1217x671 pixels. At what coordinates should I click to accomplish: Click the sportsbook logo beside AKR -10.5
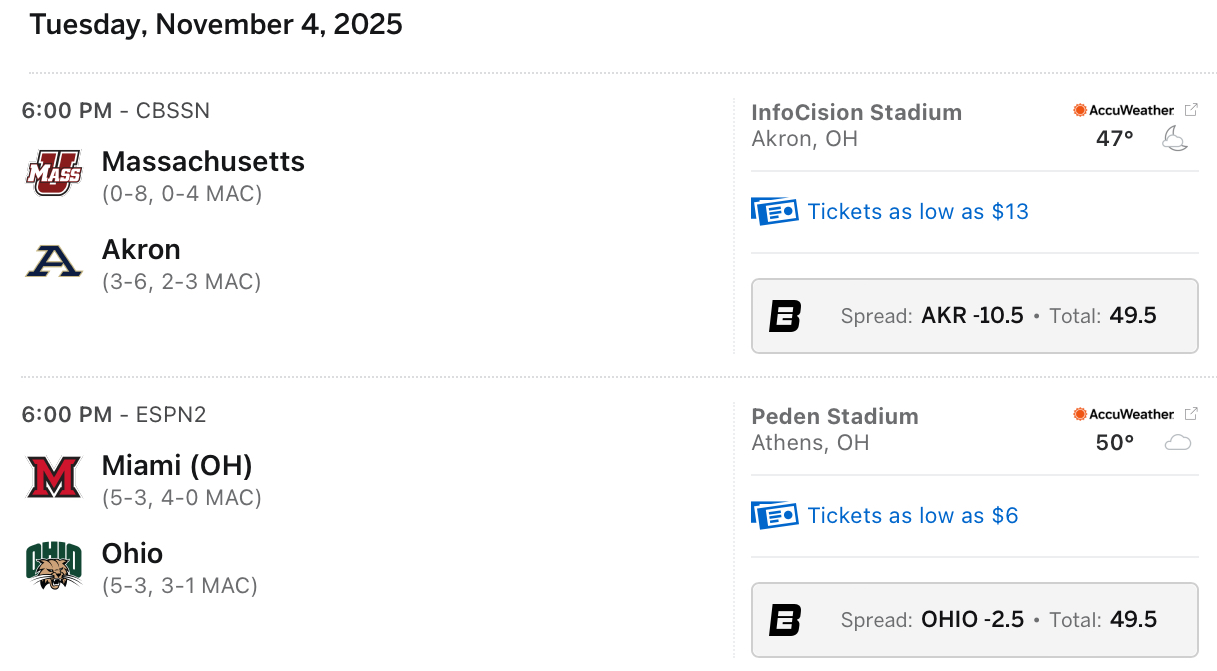pyautogui.click(x=785, y=316)
